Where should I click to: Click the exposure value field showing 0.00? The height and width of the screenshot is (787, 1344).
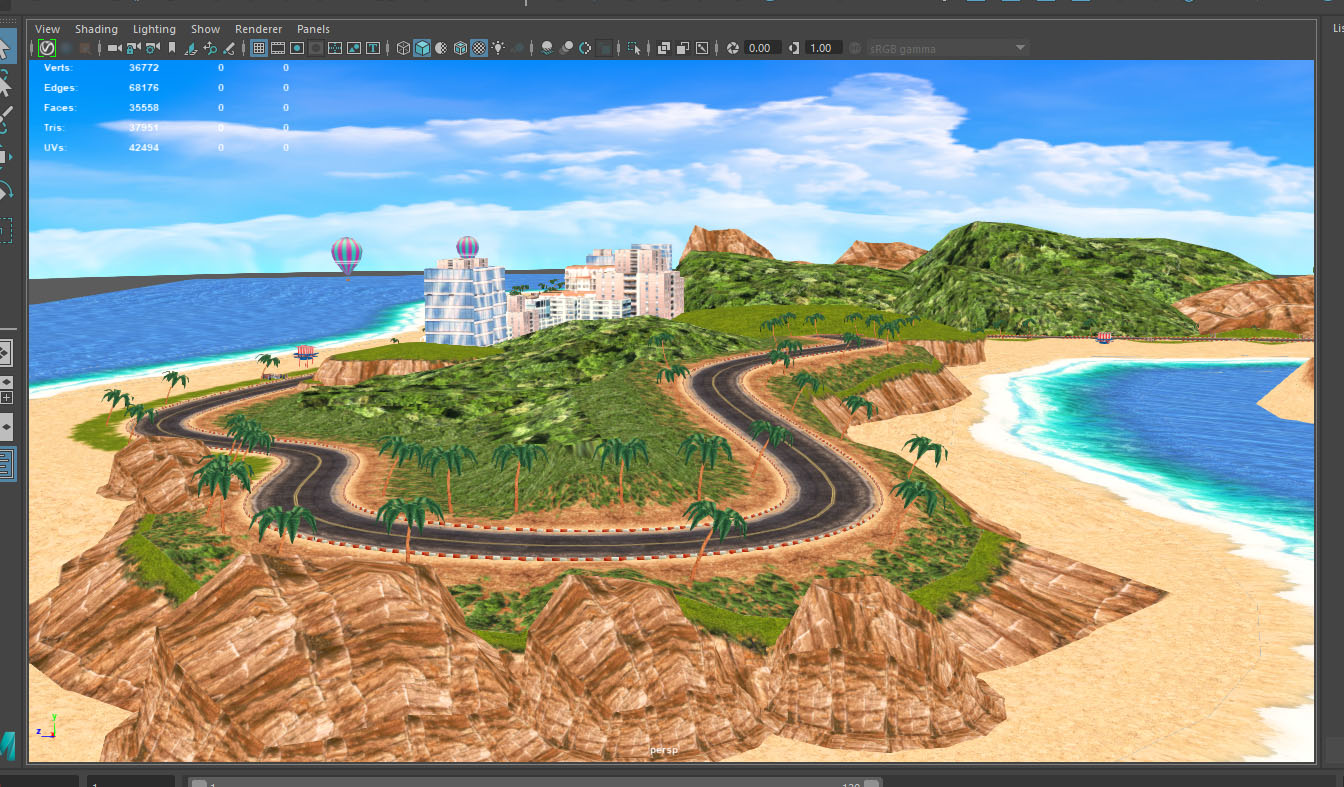[x=760, y=48]
